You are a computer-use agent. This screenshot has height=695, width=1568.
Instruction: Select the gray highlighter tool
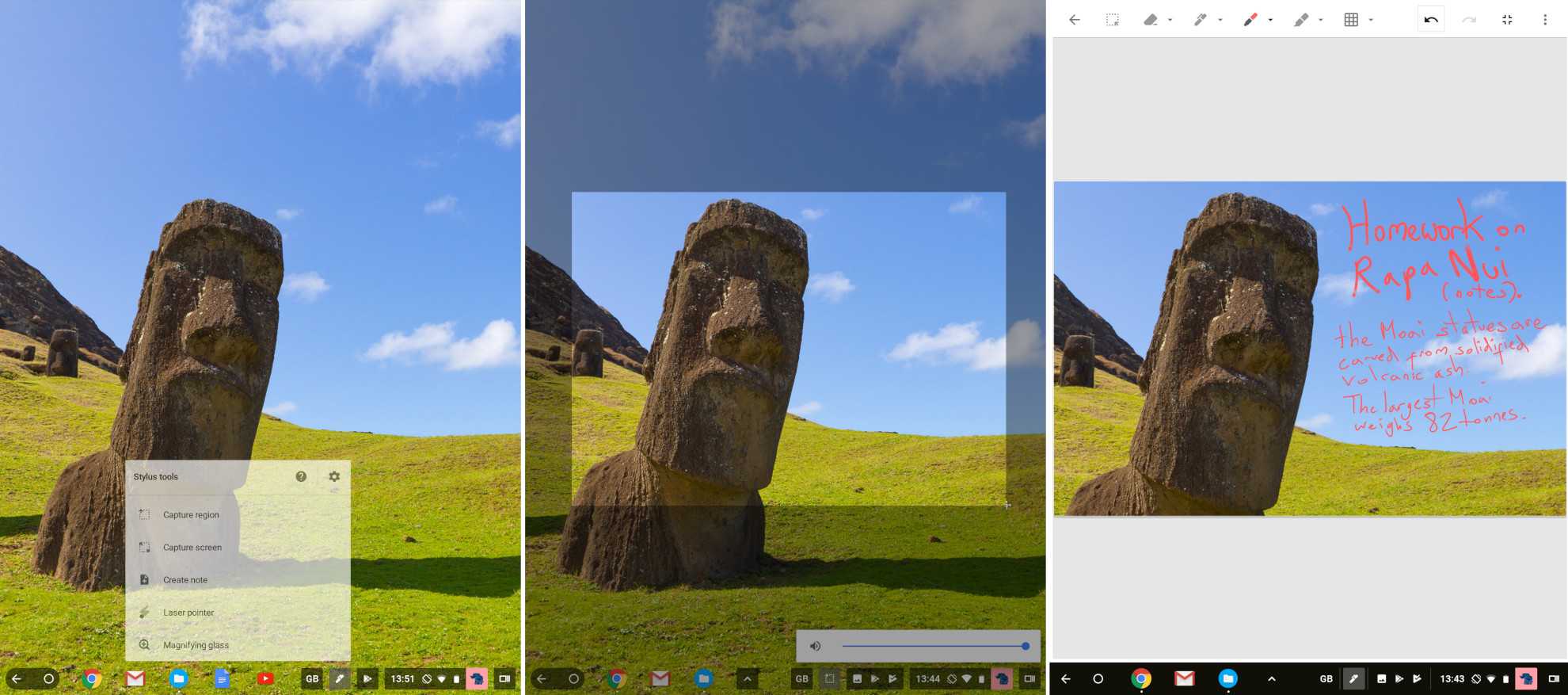coord(1300,20)
